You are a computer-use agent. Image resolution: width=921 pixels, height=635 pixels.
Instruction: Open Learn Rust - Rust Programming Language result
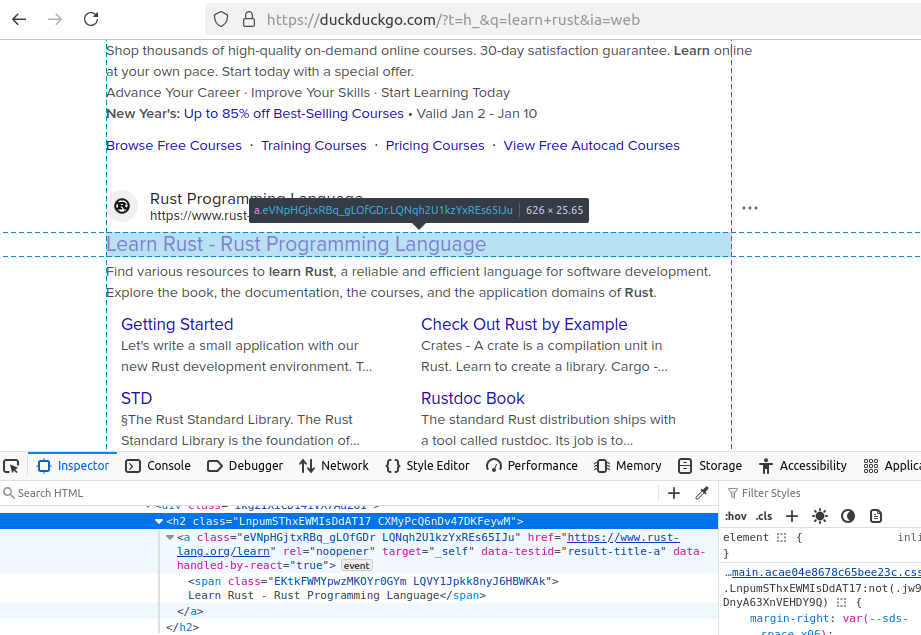pyautogui.click(x=296, y=244)
